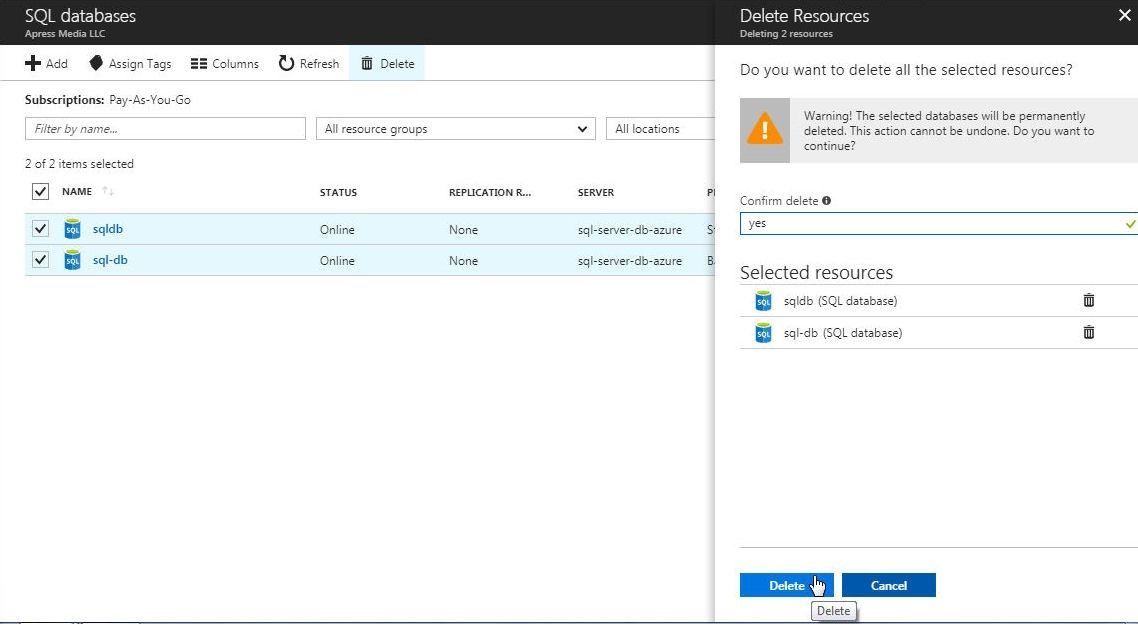Click None replication in sqldb row

click(x=463, y=230)
